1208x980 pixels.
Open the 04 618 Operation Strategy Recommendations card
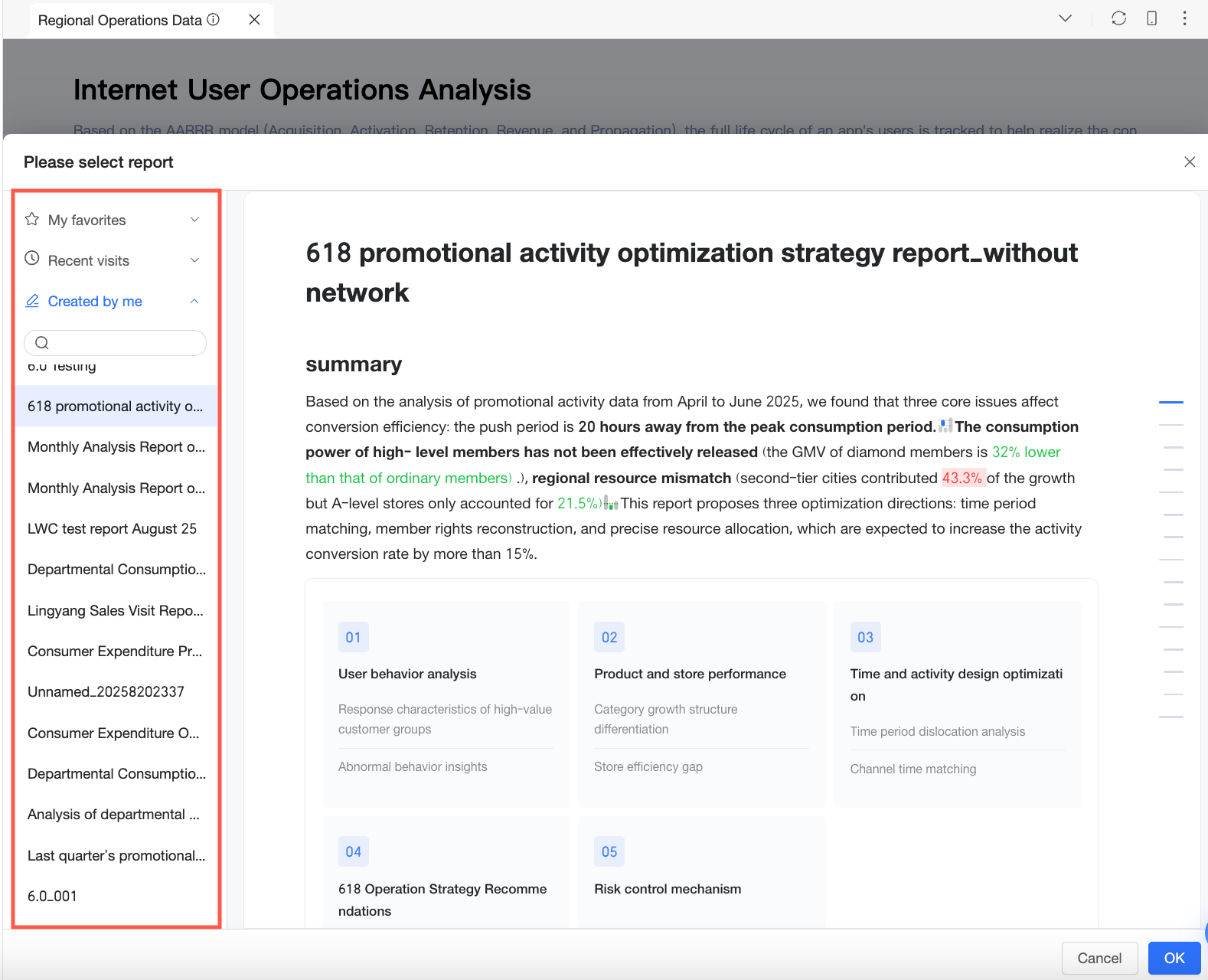446,873
